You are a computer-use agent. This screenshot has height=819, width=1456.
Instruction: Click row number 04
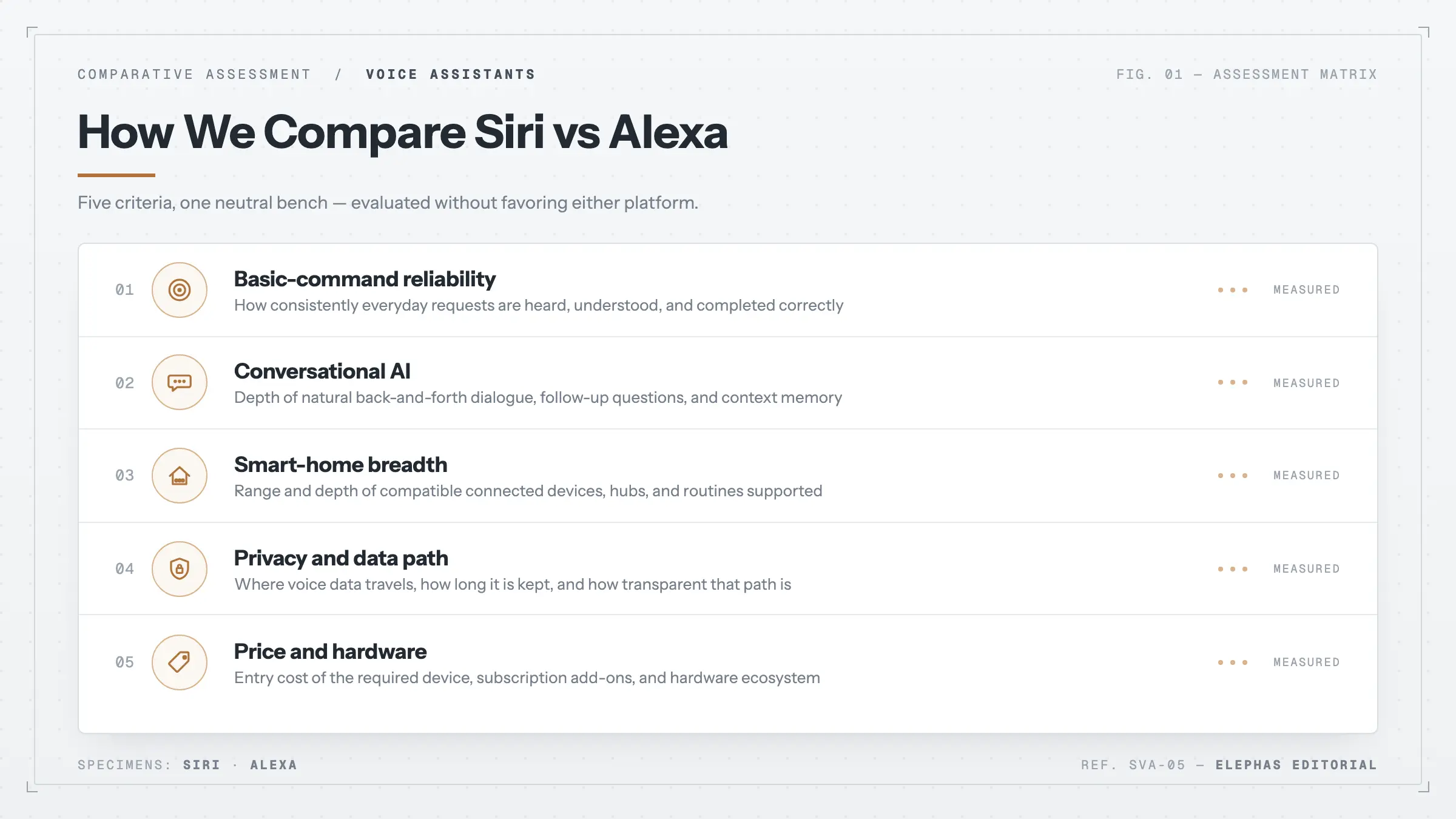(x=124, y=569)
